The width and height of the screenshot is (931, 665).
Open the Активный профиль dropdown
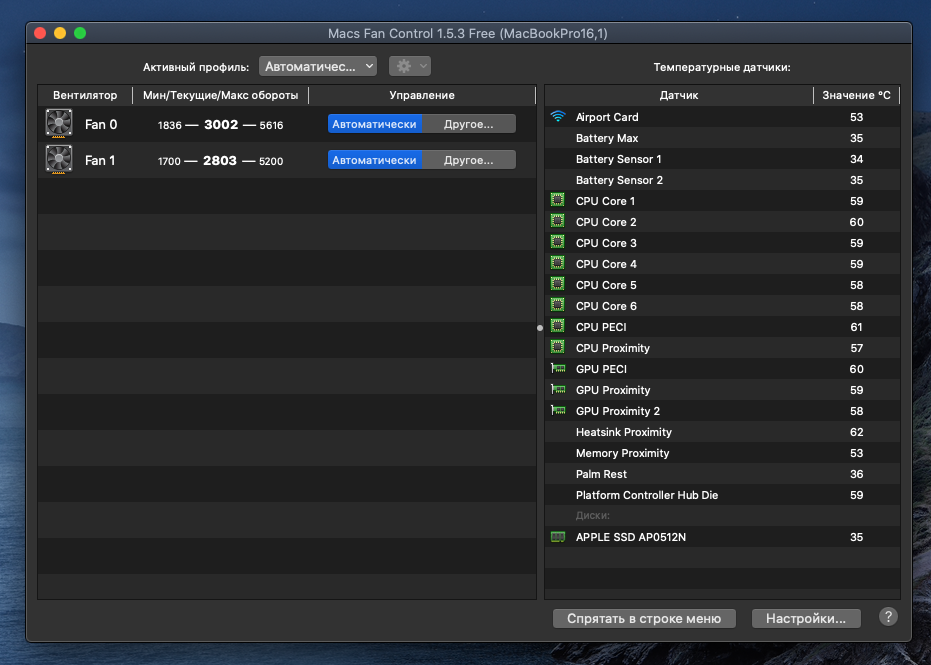coord(318,66)
